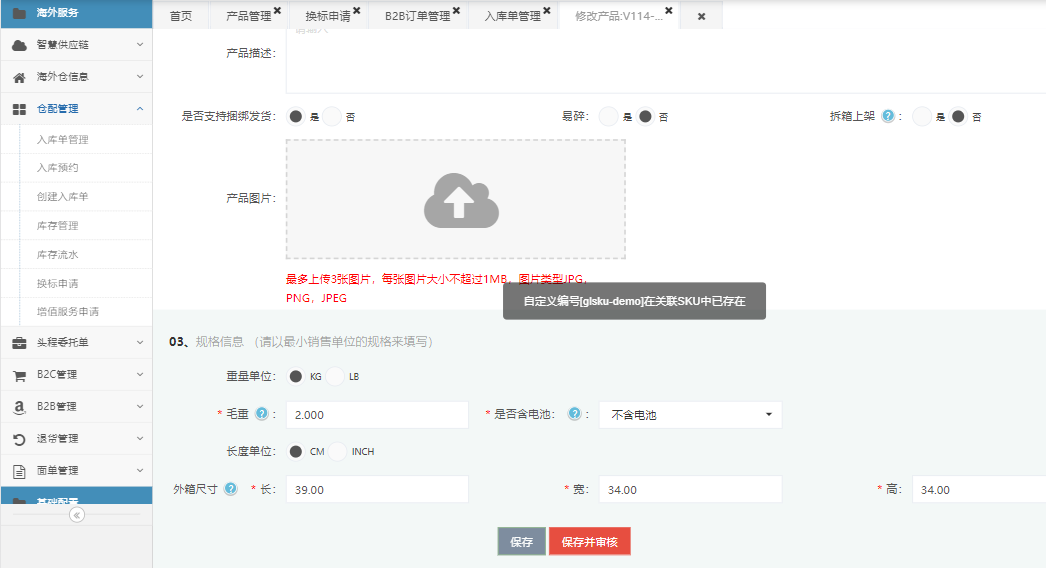
Task: Click the 保存 button
Action: tap(522, 541)
